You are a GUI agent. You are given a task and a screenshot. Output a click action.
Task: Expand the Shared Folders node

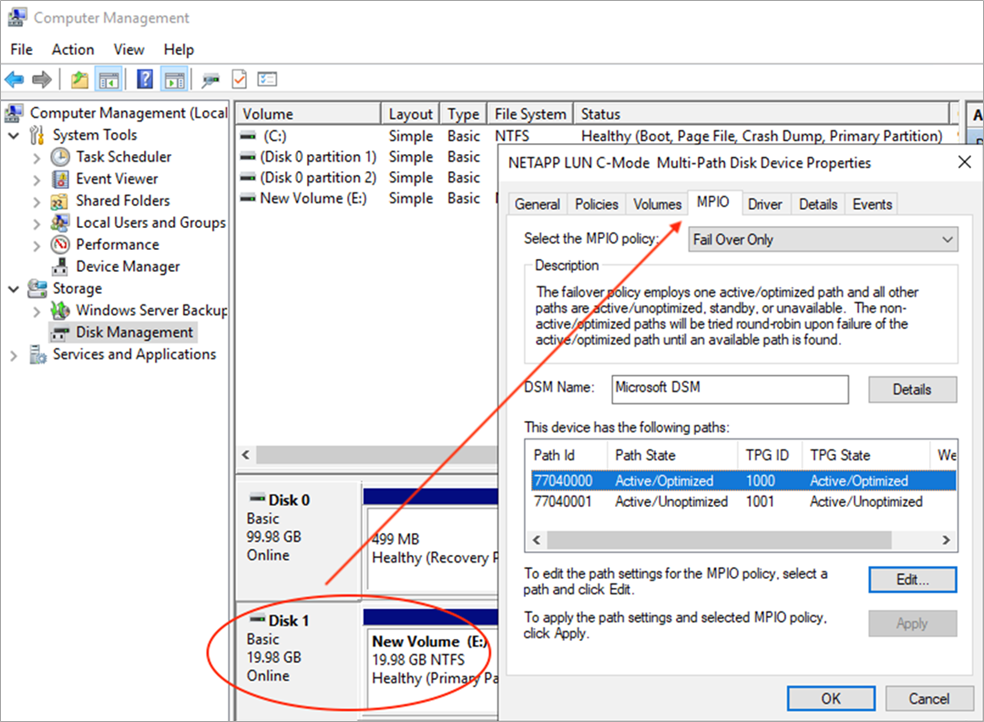point(37,202)
